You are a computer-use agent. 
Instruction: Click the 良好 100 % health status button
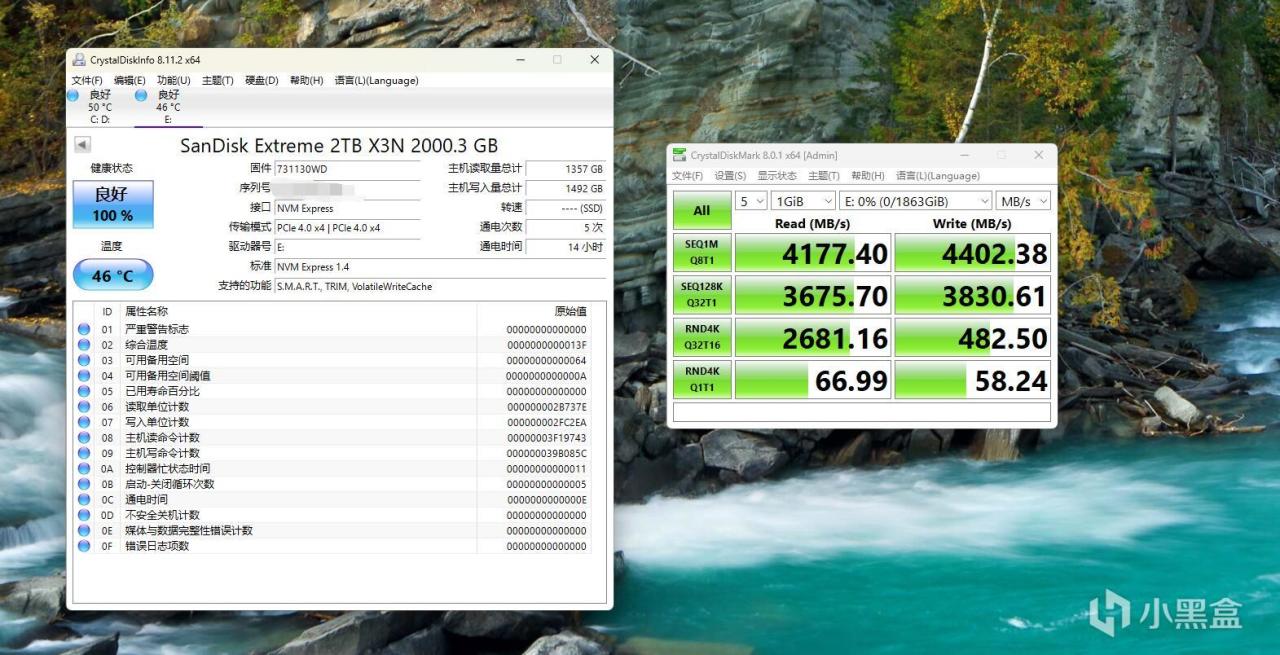click(x=113, y=205)
